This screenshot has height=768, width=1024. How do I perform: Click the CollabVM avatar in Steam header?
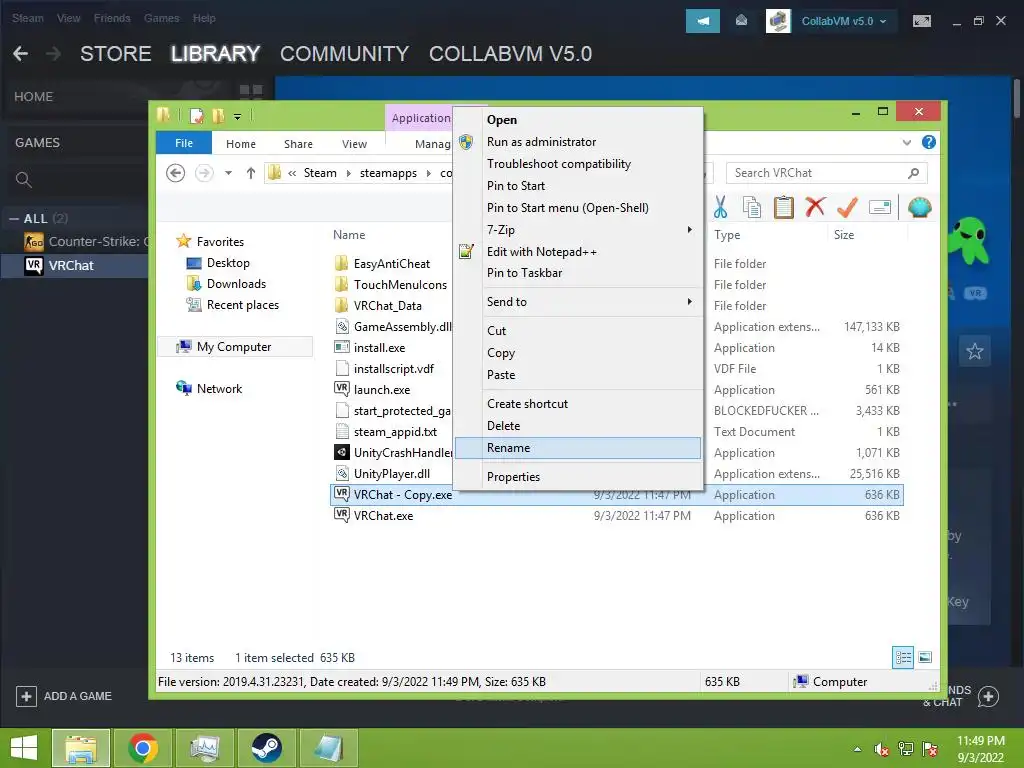tap(778, 21)
